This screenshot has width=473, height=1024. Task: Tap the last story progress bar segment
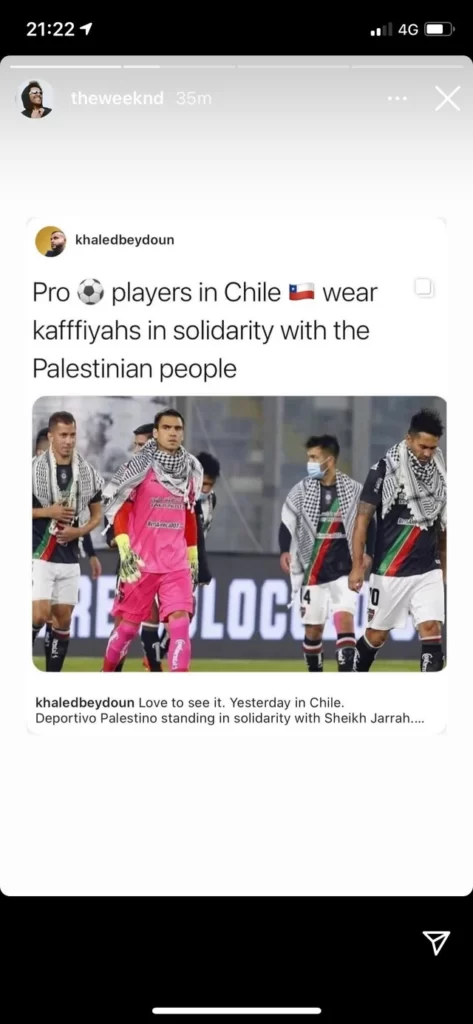[x=408, y=66]
